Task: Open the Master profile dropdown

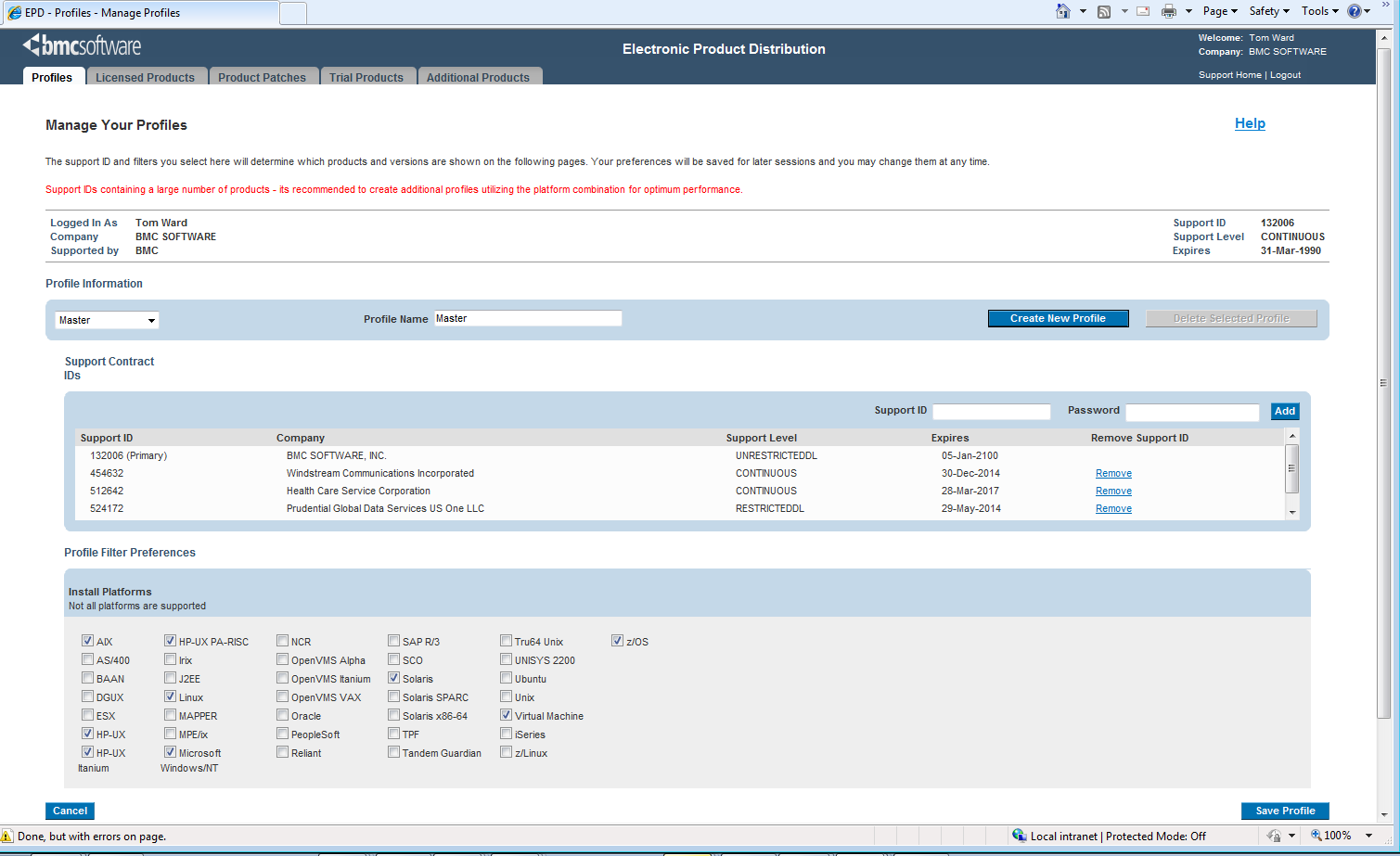Action: coord(107,320)
